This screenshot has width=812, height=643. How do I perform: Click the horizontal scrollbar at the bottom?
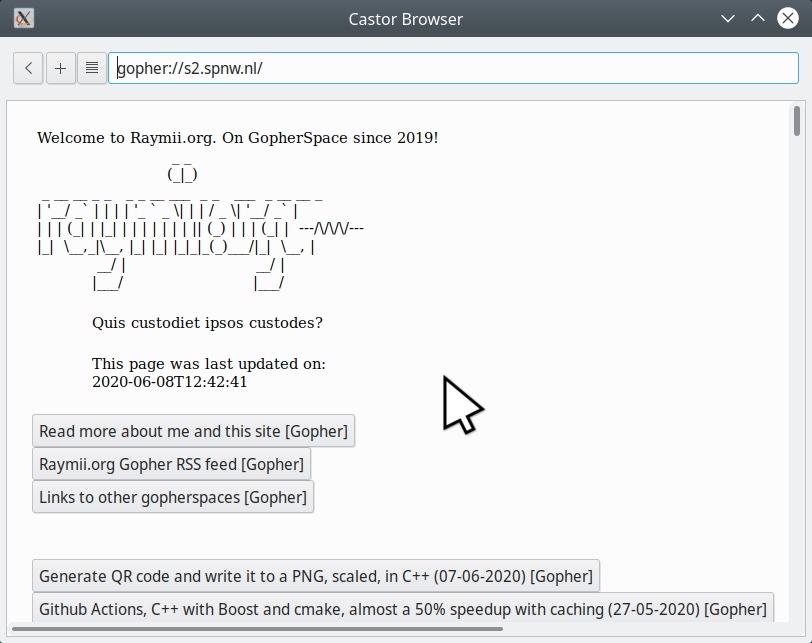click(260, 629)
